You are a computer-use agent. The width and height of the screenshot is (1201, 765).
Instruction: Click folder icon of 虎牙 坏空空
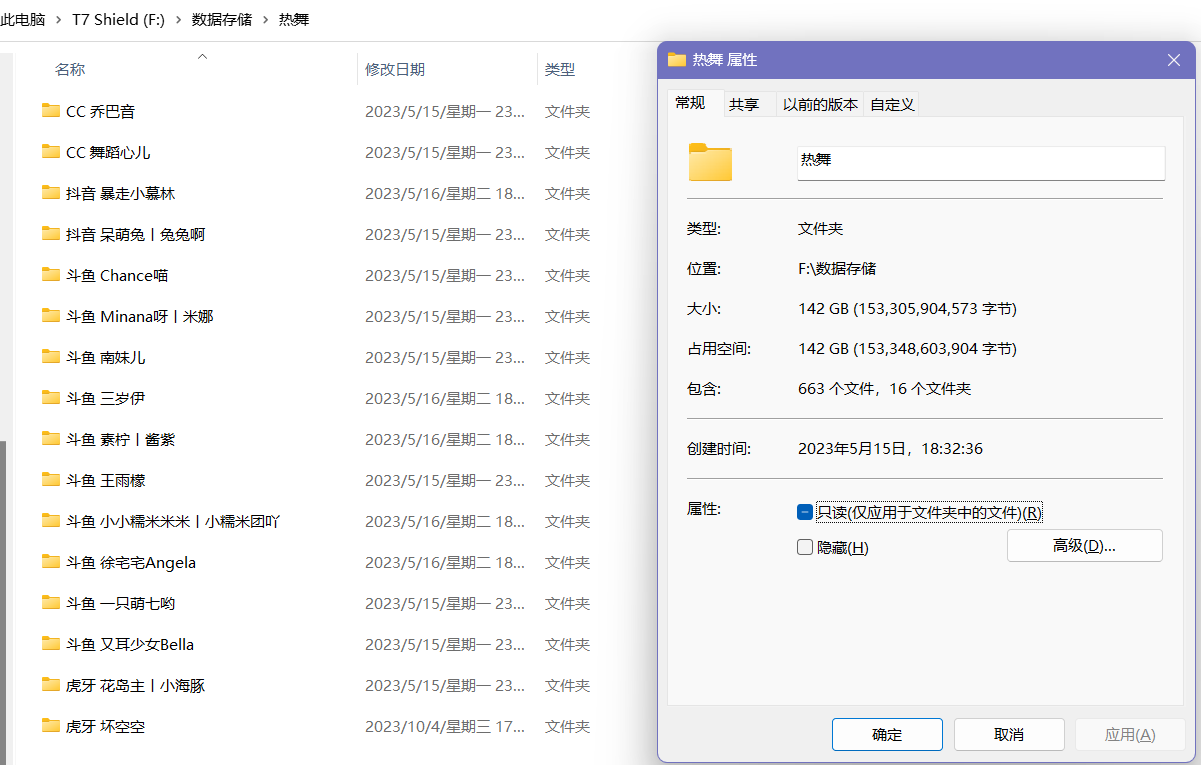click(x=51, y=726)
